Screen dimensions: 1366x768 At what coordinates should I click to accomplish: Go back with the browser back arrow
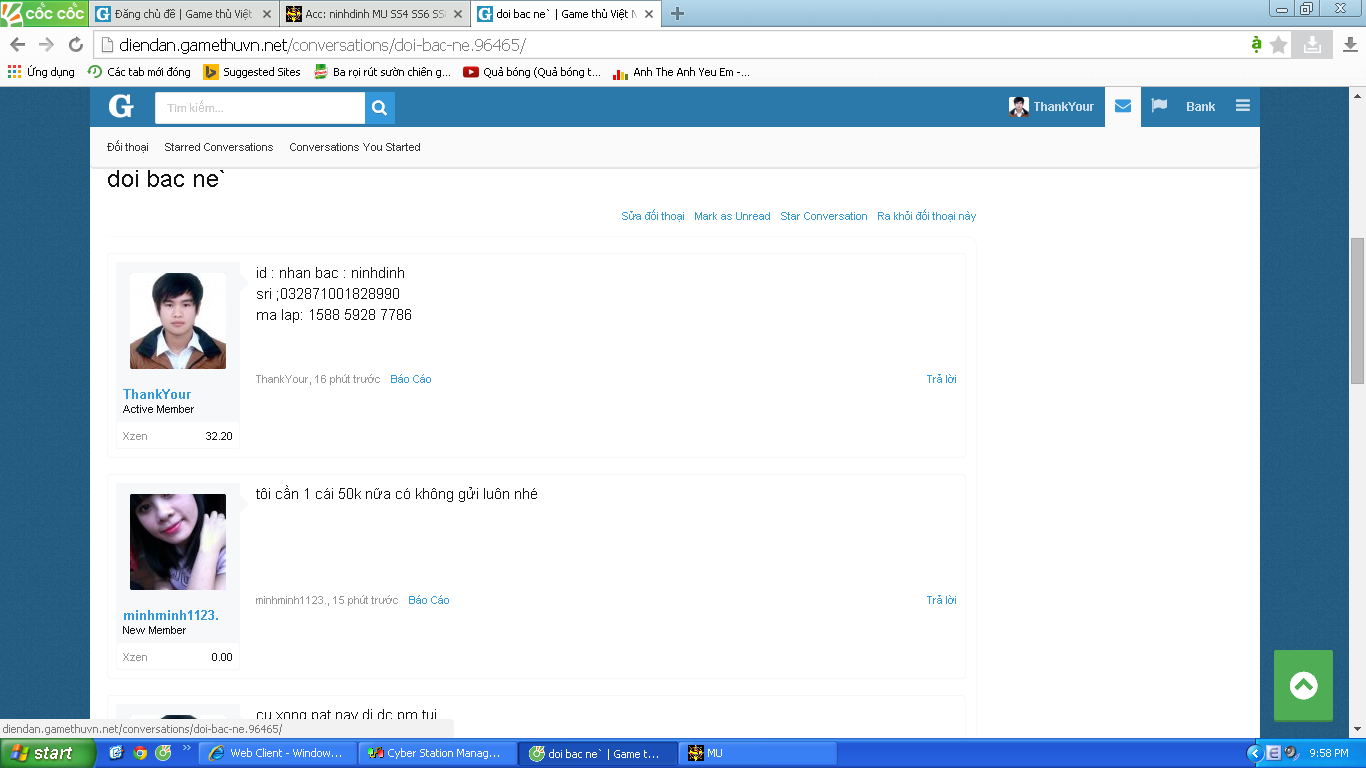pos(17,45)
